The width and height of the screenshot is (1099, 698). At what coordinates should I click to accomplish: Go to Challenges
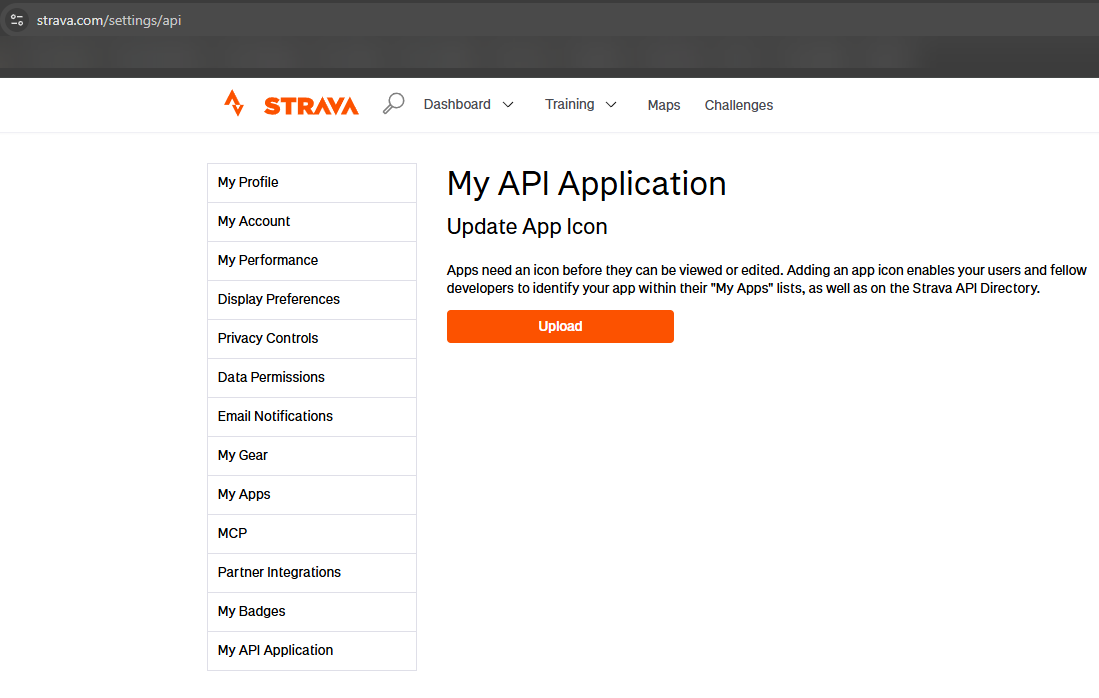tap(739, 105)
